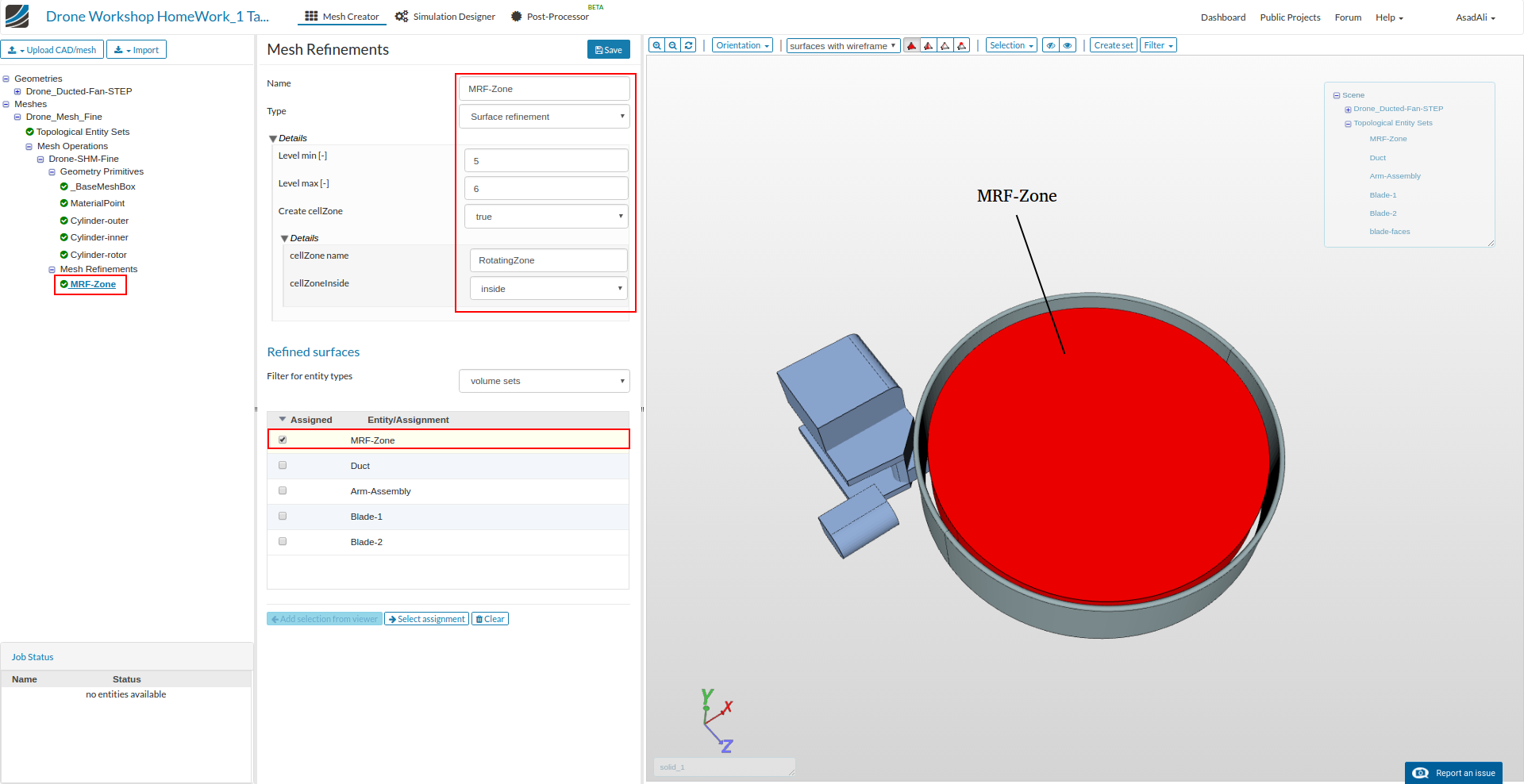Click the Clear assignment button
The height and width of the screenshot is (784, 1524).
(x=490, y=619)
